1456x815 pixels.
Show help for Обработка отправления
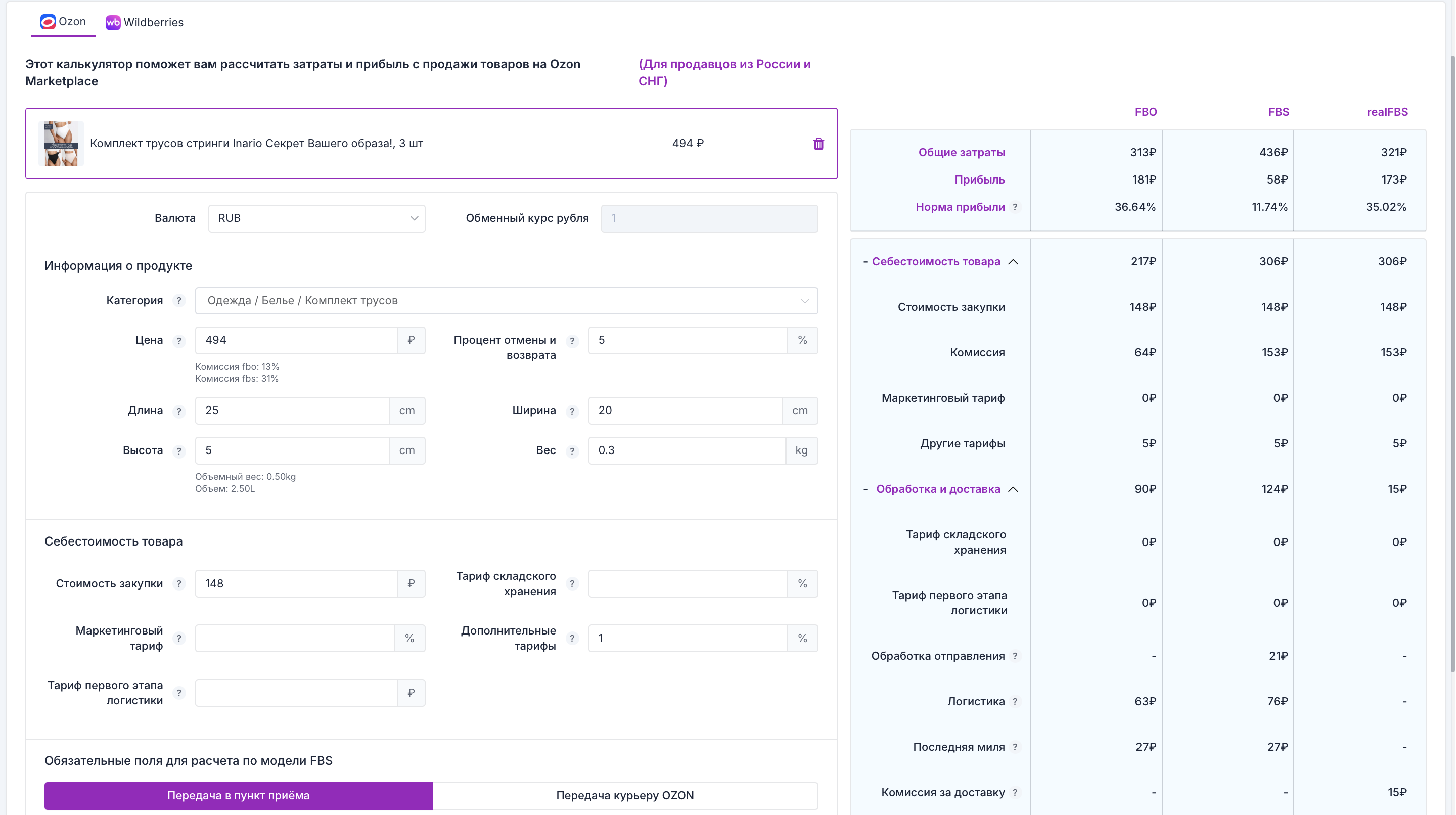1015,656
